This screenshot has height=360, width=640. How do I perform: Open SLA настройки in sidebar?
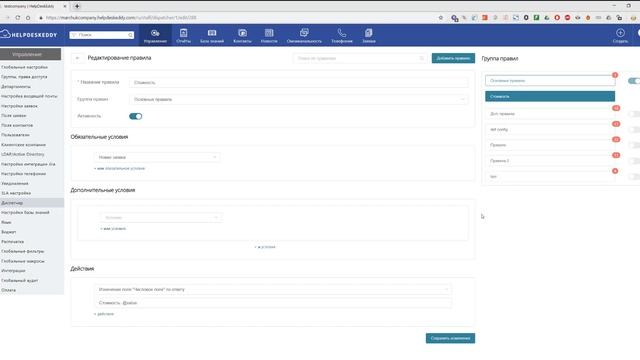16,193
